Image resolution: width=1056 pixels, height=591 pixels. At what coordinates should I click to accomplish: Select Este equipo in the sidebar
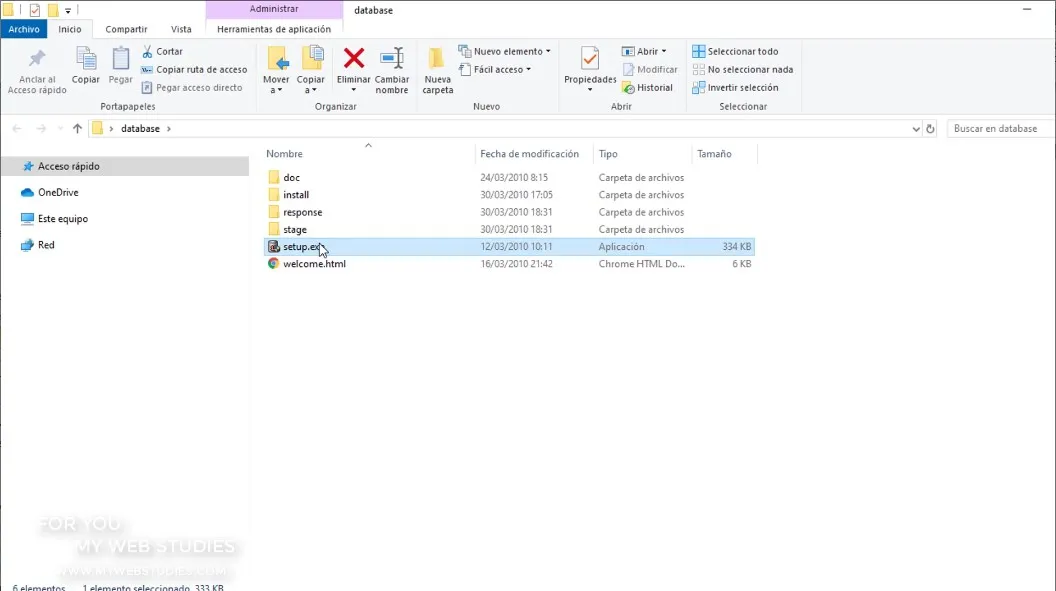pyautogui.click(x=54, y=219)
